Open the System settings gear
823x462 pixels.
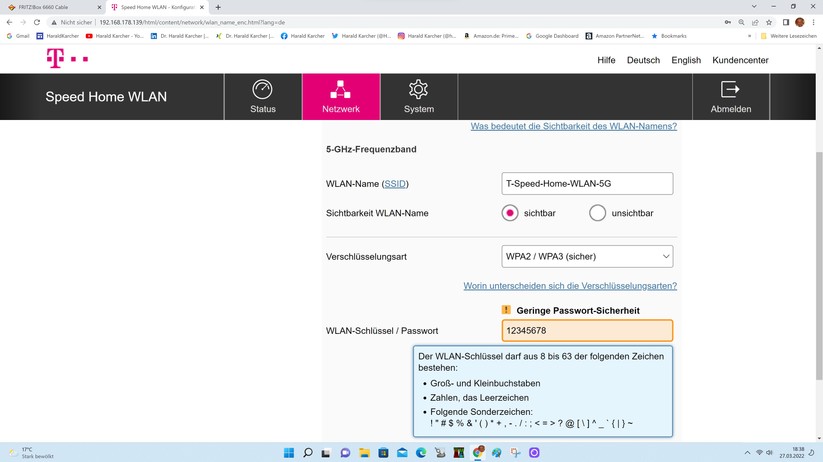418,97
